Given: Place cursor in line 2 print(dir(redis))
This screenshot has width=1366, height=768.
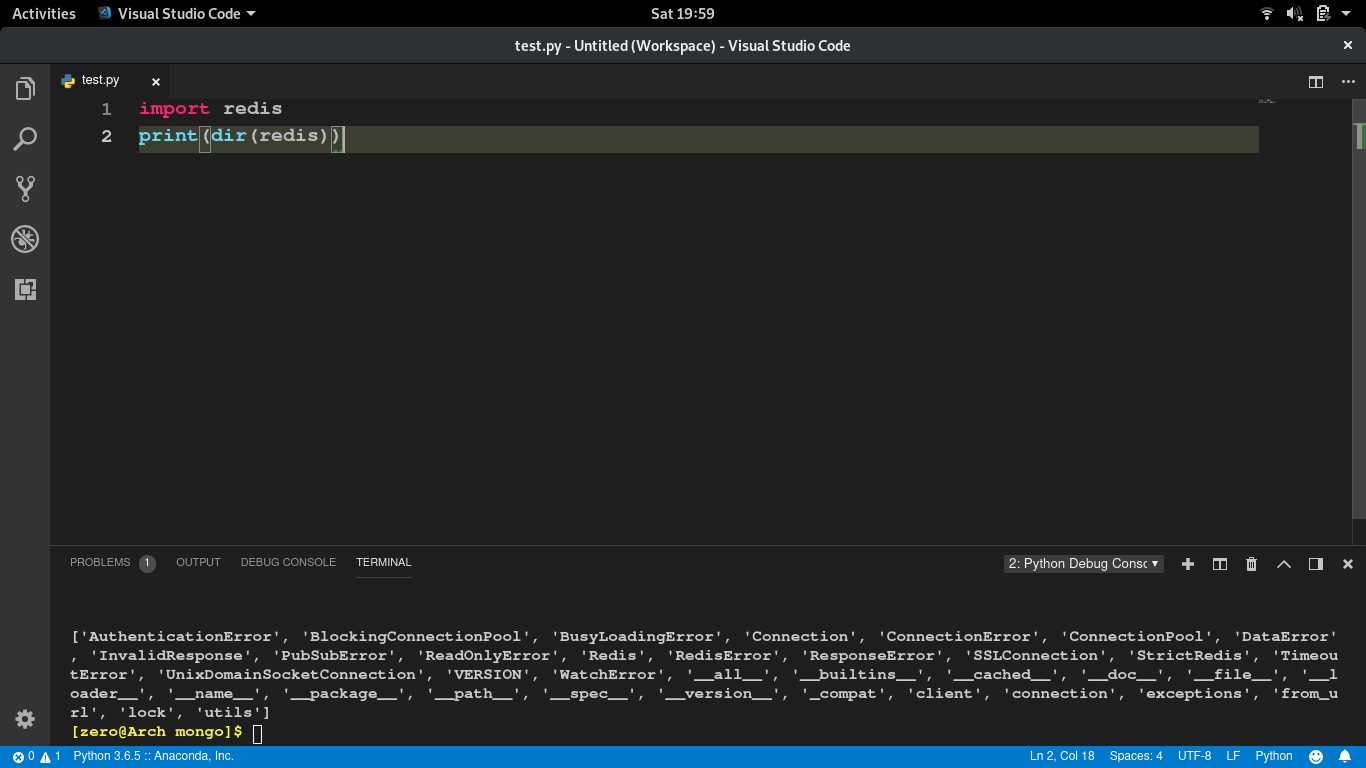Looking at the screenshot, I should (x=241, y=135).
